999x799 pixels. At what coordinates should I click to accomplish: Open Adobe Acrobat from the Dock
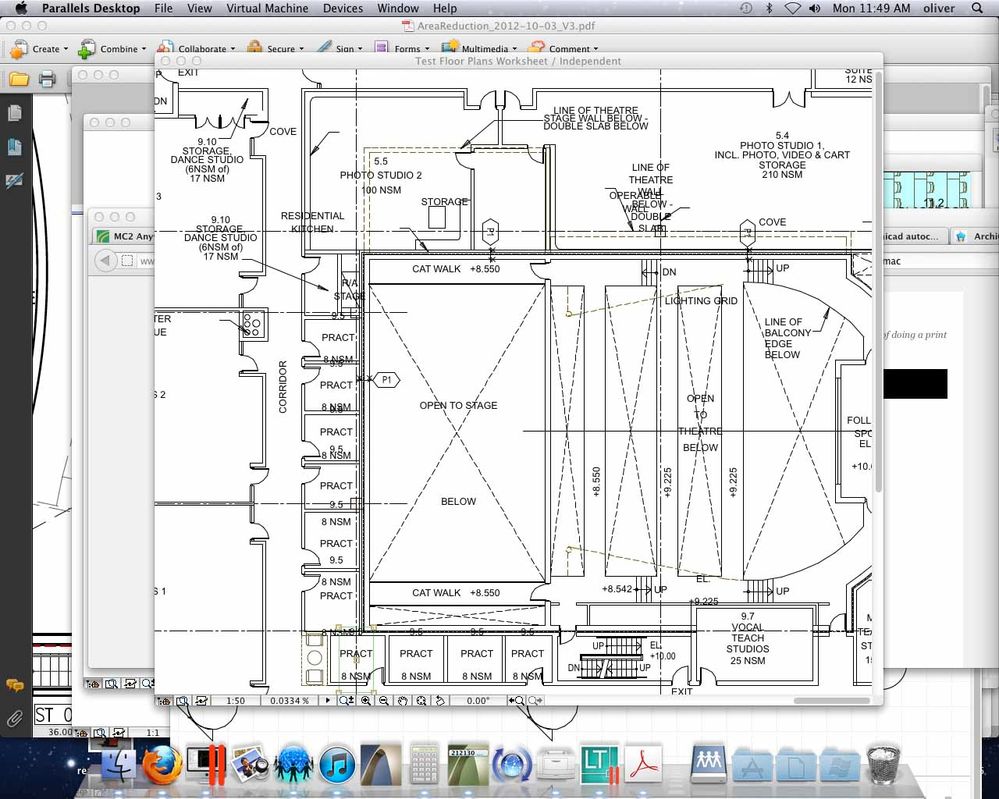pos(643,765)
